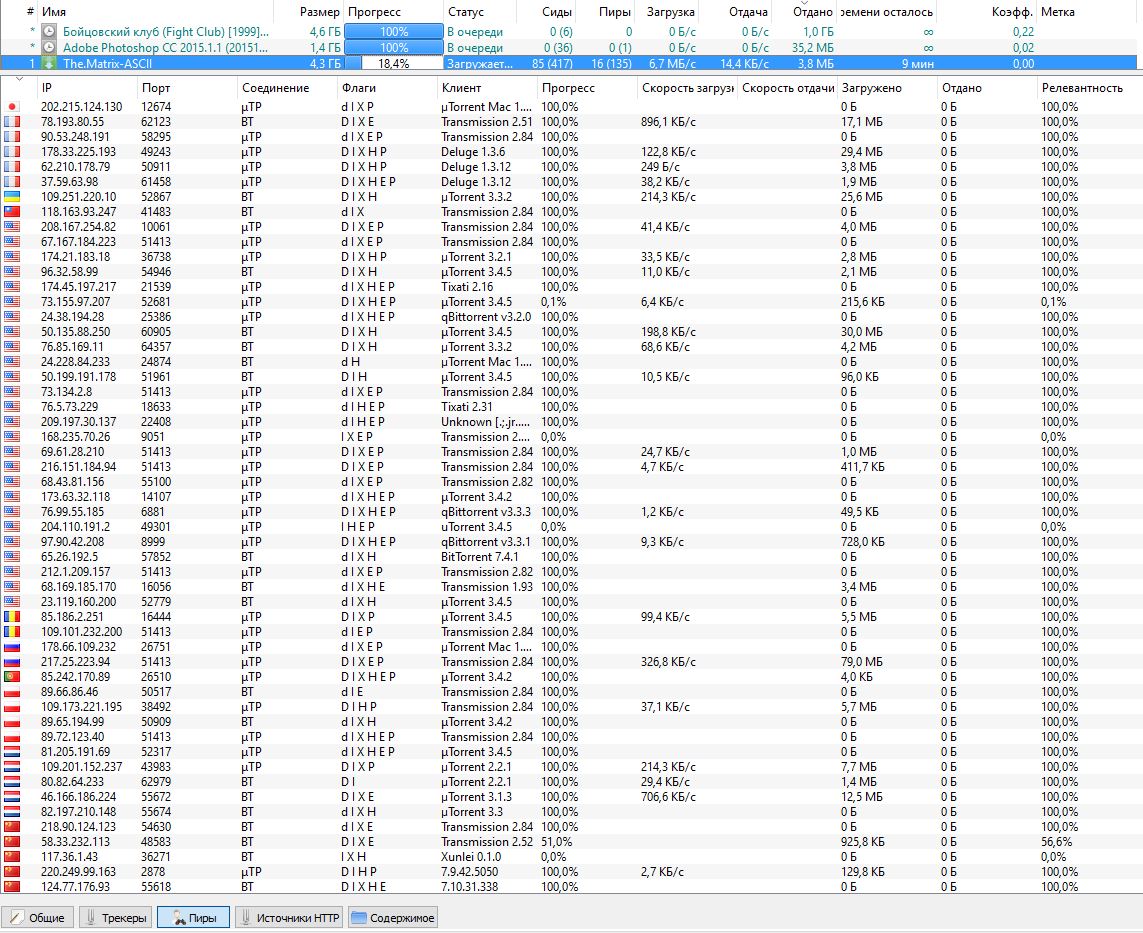Click the Tixati 2.16 client cell

[x=467, y=286]
